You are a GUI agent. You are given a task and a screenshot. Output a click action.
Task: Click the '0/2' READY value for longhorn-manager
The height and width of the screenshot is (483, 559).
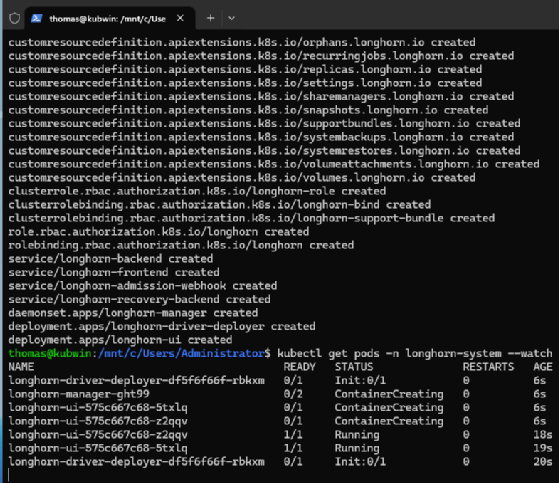293,394
